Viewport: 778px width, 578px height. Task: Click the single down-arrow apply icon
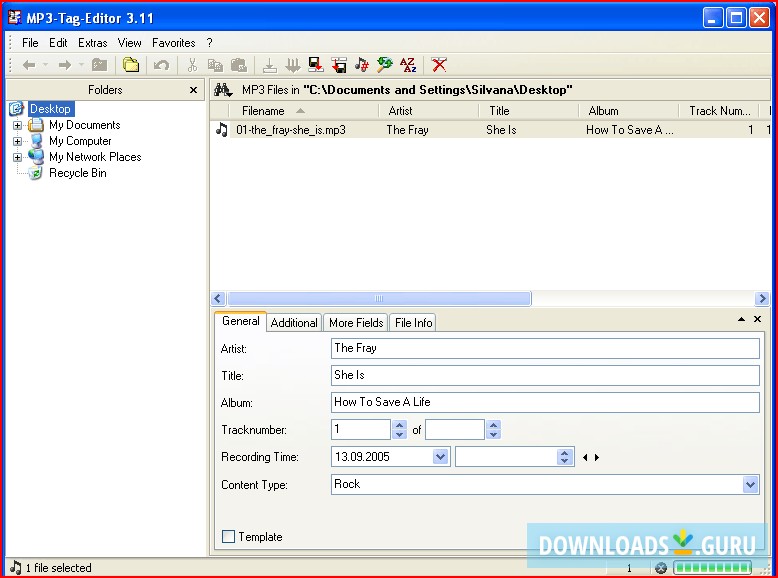click(269, 65)
